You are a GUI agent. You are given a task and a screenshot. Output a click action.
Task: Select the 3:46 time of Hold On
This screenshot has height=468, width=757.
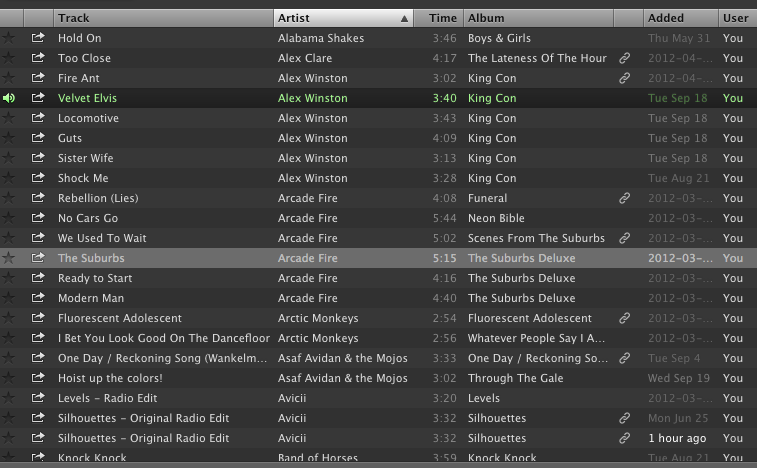pyautogui.click(x=444, y=38)
